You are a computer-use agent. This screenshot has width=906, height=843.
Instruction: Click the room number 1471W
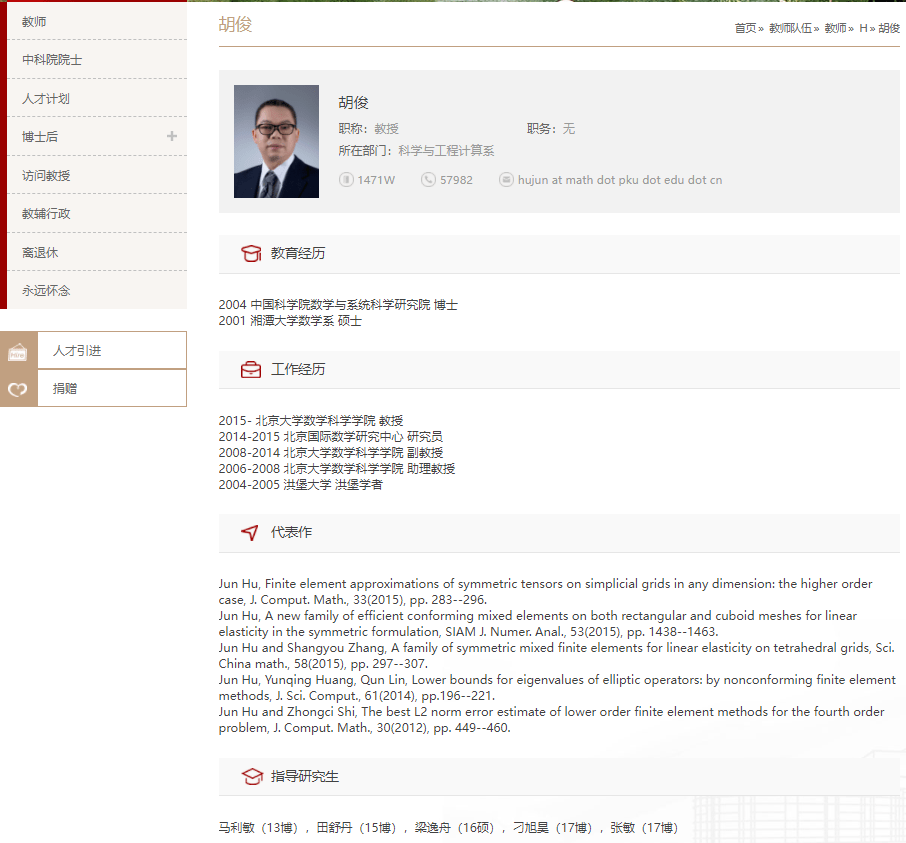[x=376, y=180]
